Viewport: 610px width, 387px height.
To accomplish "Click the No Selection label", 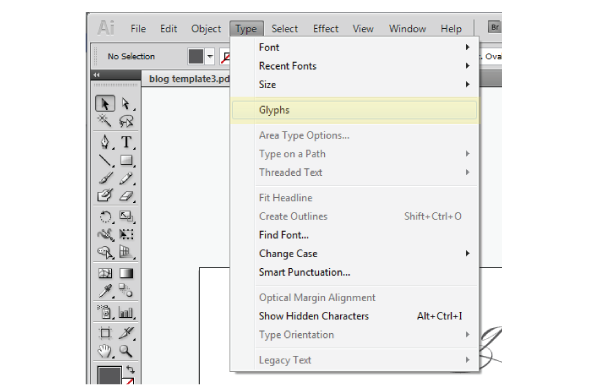I will coord(131,56).
